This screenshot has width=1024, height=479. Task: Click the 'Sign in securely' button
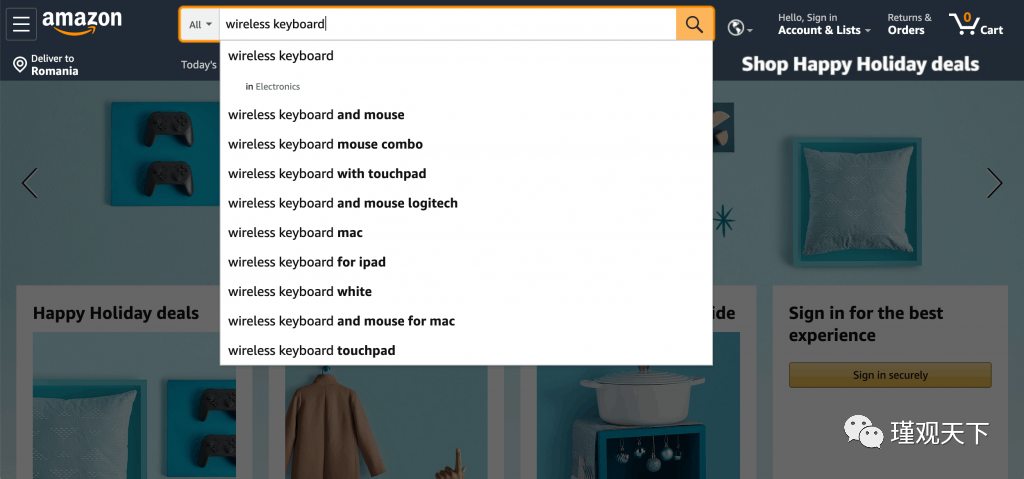click(x=890, y=375)
